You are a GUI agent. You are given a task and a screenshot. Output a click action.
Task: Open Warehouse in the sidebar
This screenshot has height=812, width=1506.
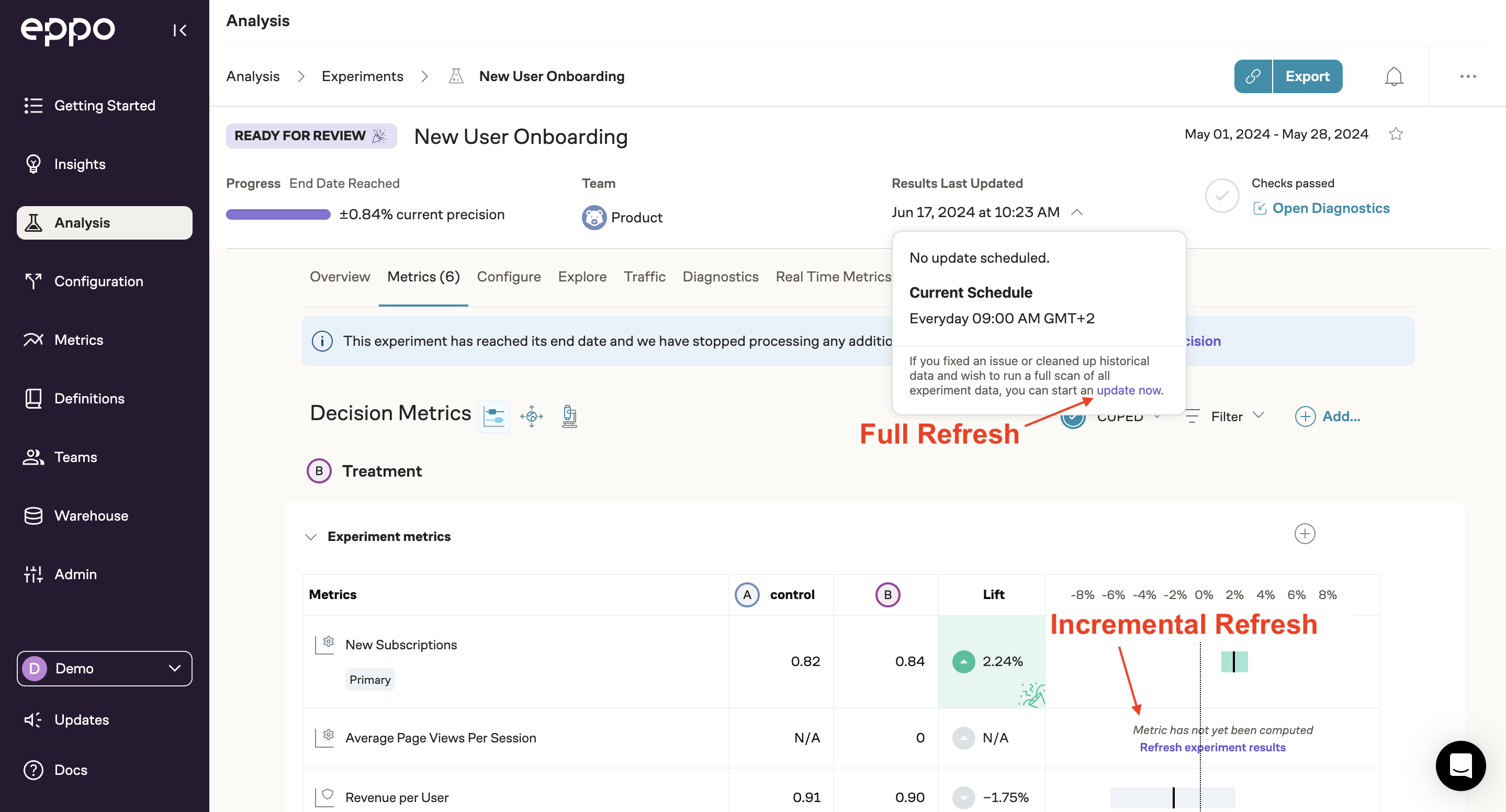pos(91,516)
